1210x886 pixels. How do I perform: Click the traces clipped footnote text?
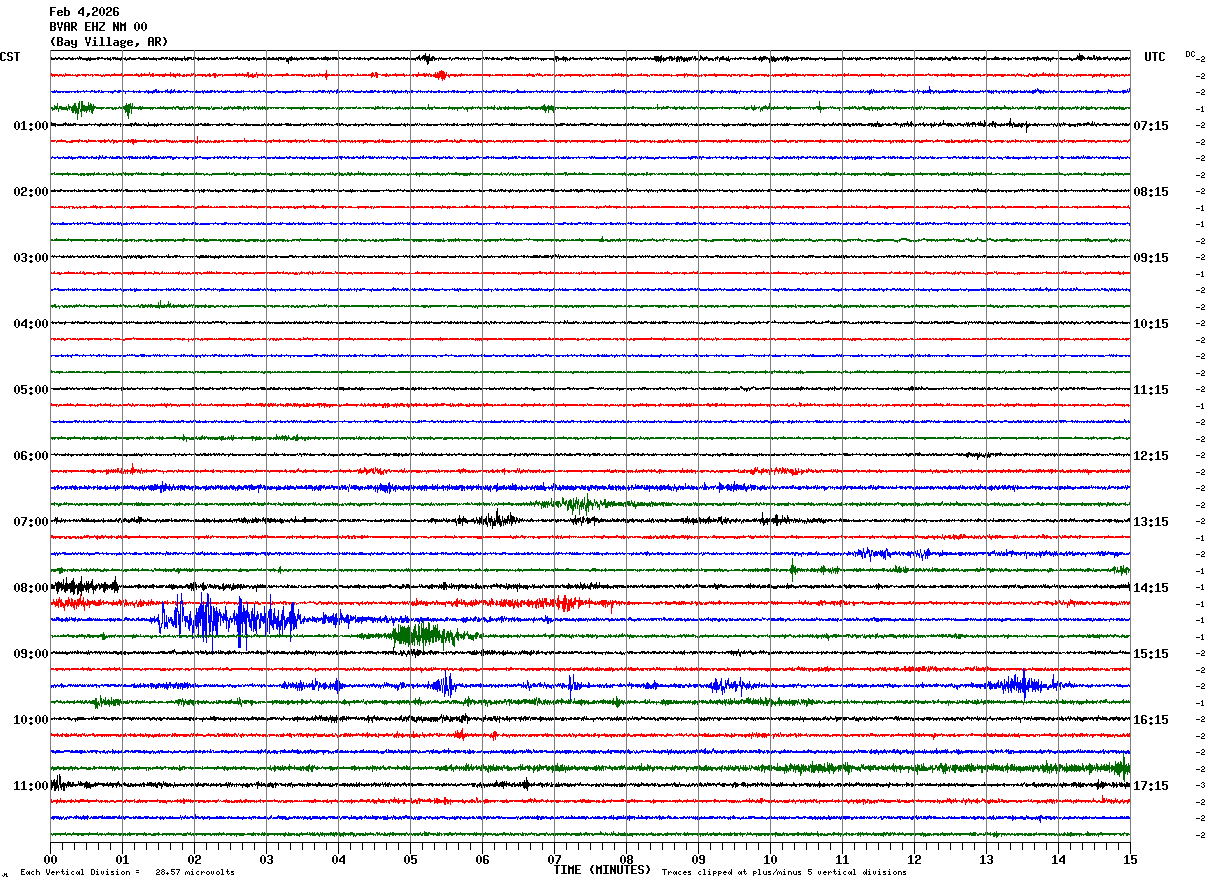pos(784,872)
